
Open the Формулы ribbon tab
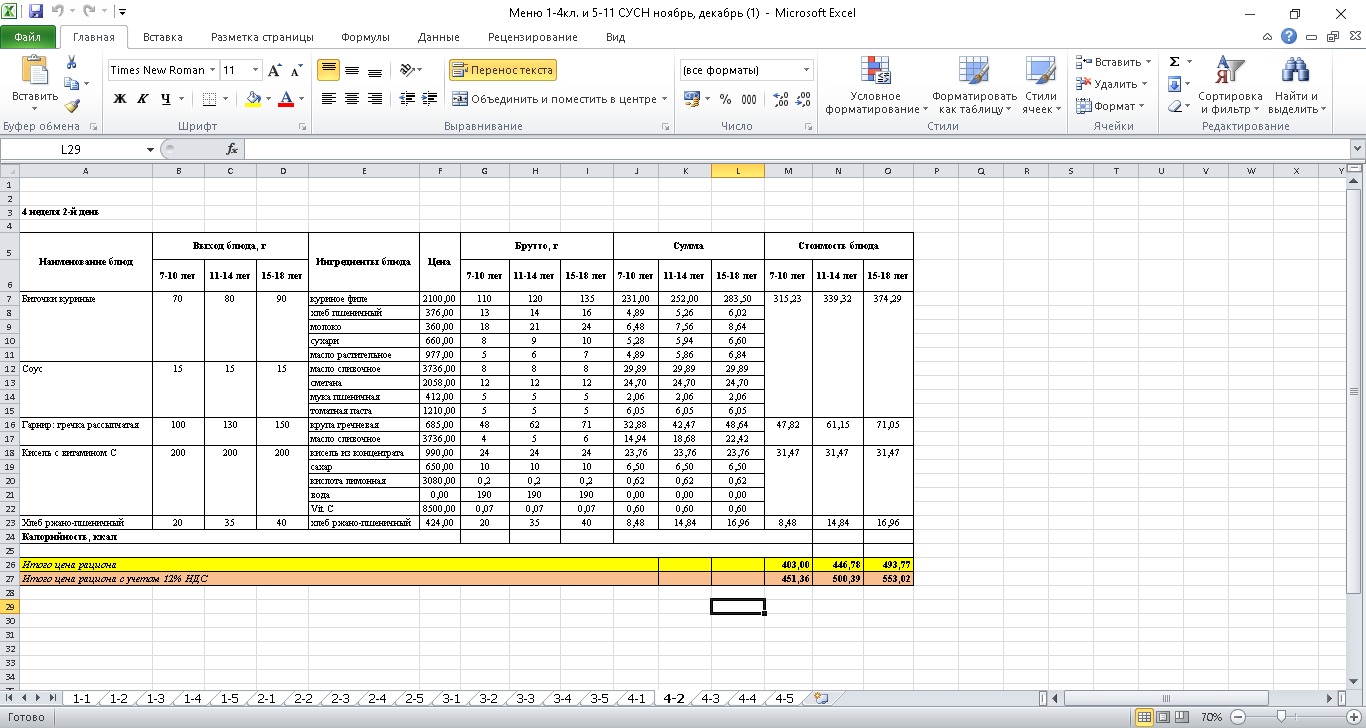(x=365, y=37)
